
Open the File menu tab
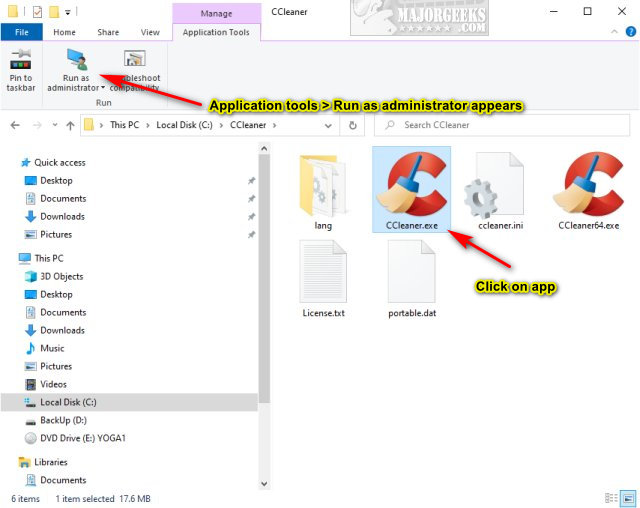tap(22, 32)
